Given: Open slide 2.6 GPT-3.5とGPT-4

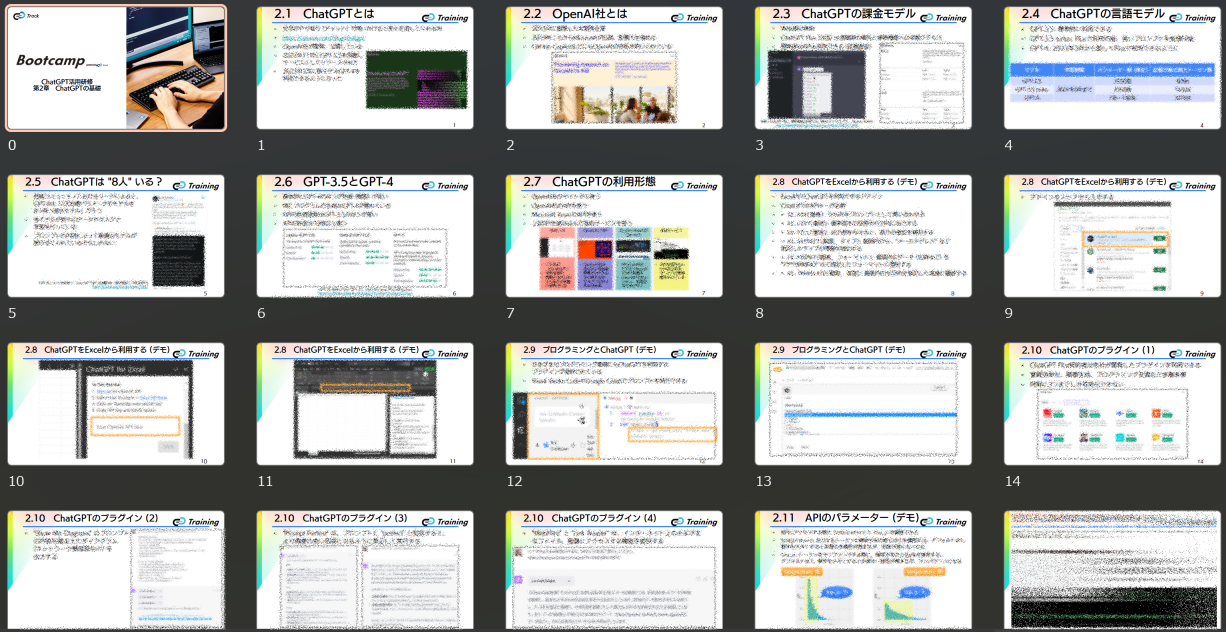Looking at the screenshot, I should coord(365,236).
